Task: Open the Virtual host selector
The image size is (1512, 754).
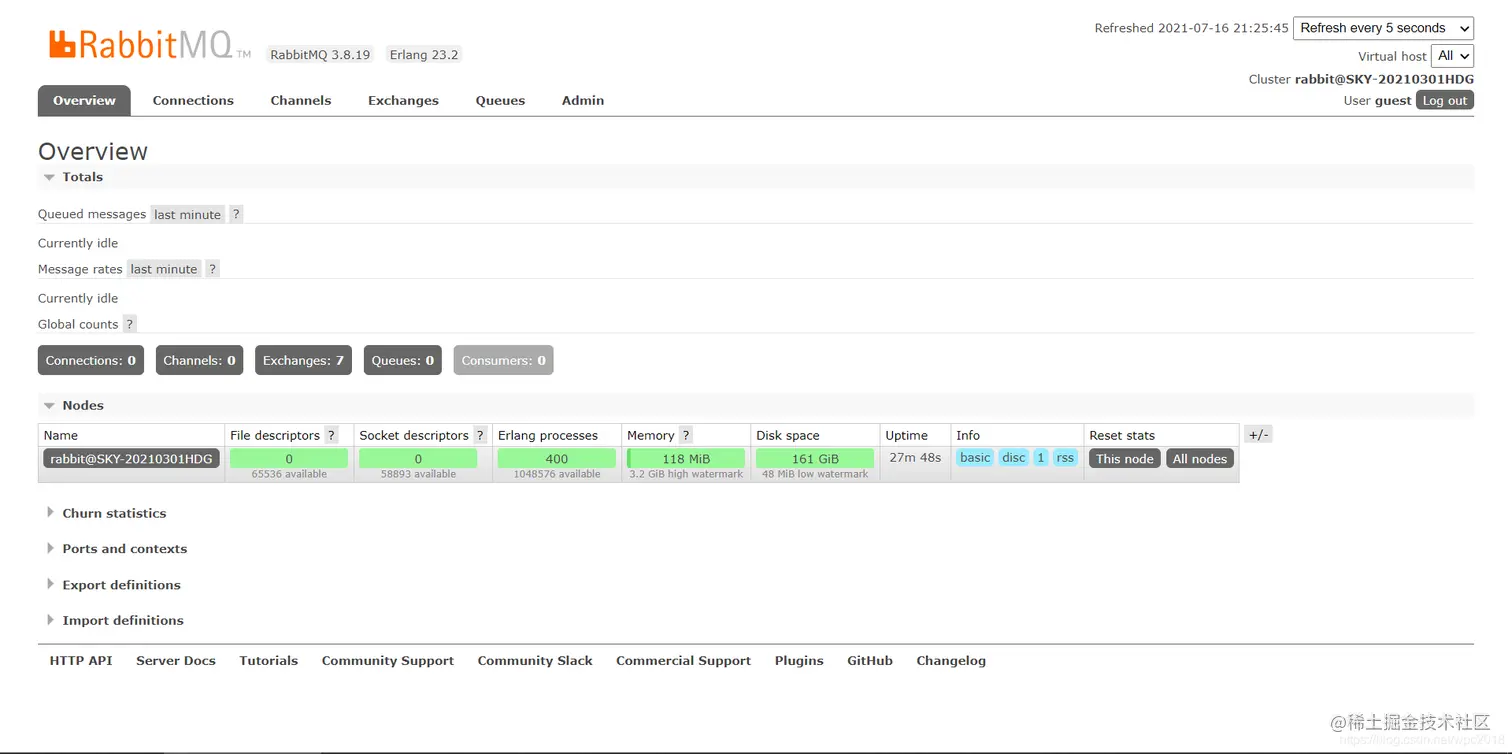Action: click(x=1452, y=56)
